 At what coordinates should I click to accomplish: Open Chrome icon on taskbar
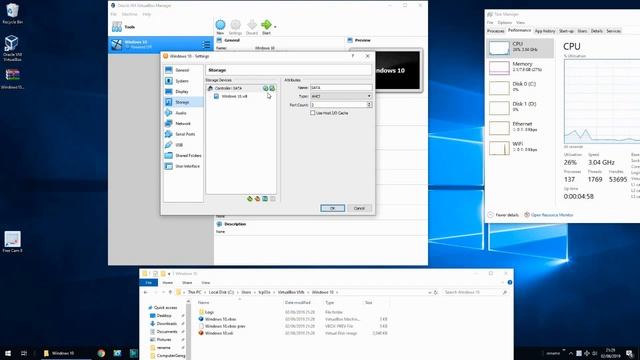pos(101,353)
